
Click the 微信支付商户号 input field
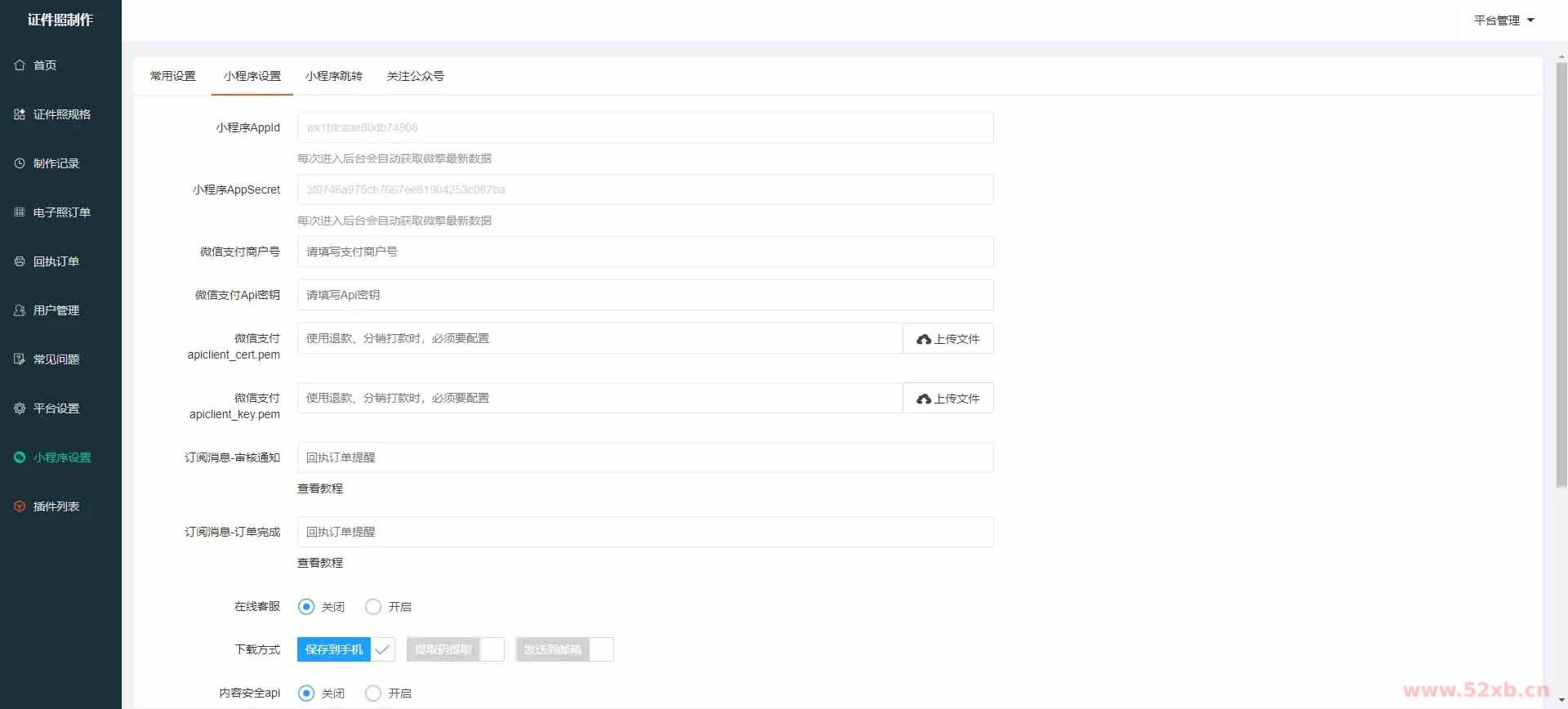tap(645, 252)
